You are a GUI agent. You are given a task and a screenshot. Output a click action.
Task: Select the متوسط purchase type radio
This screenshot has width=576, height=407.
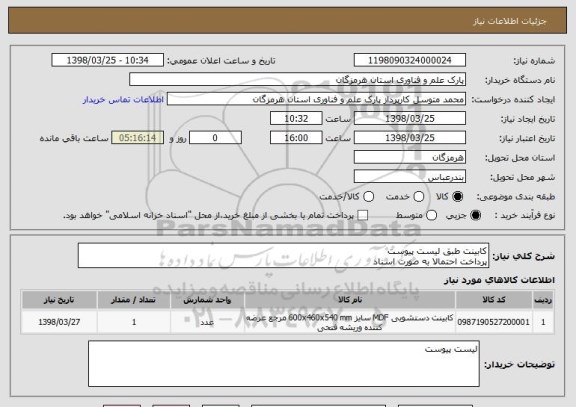tap(431, 215)
